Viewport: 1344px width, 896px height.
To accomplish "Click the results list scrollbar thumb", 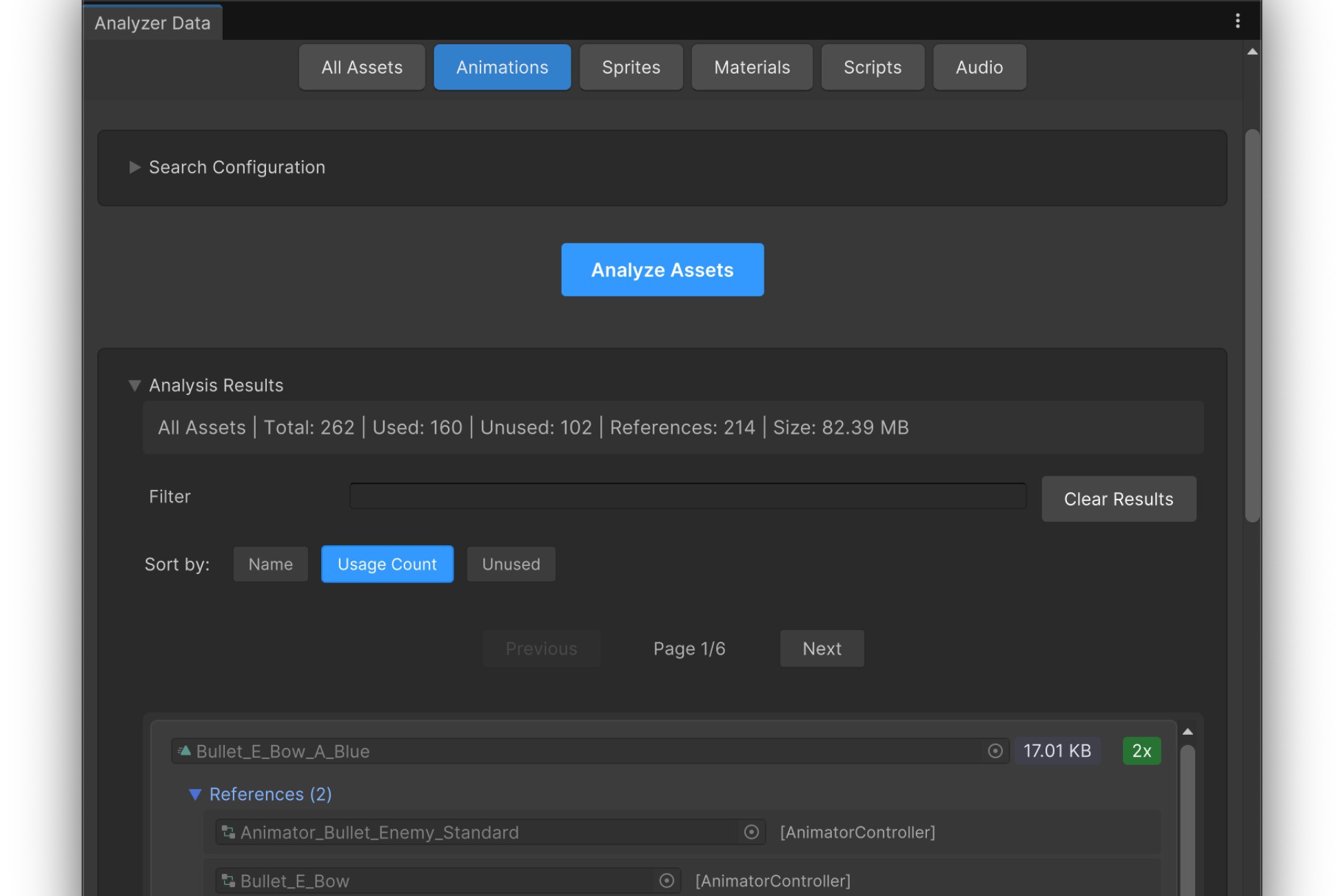I will (x=1188, y=820).
